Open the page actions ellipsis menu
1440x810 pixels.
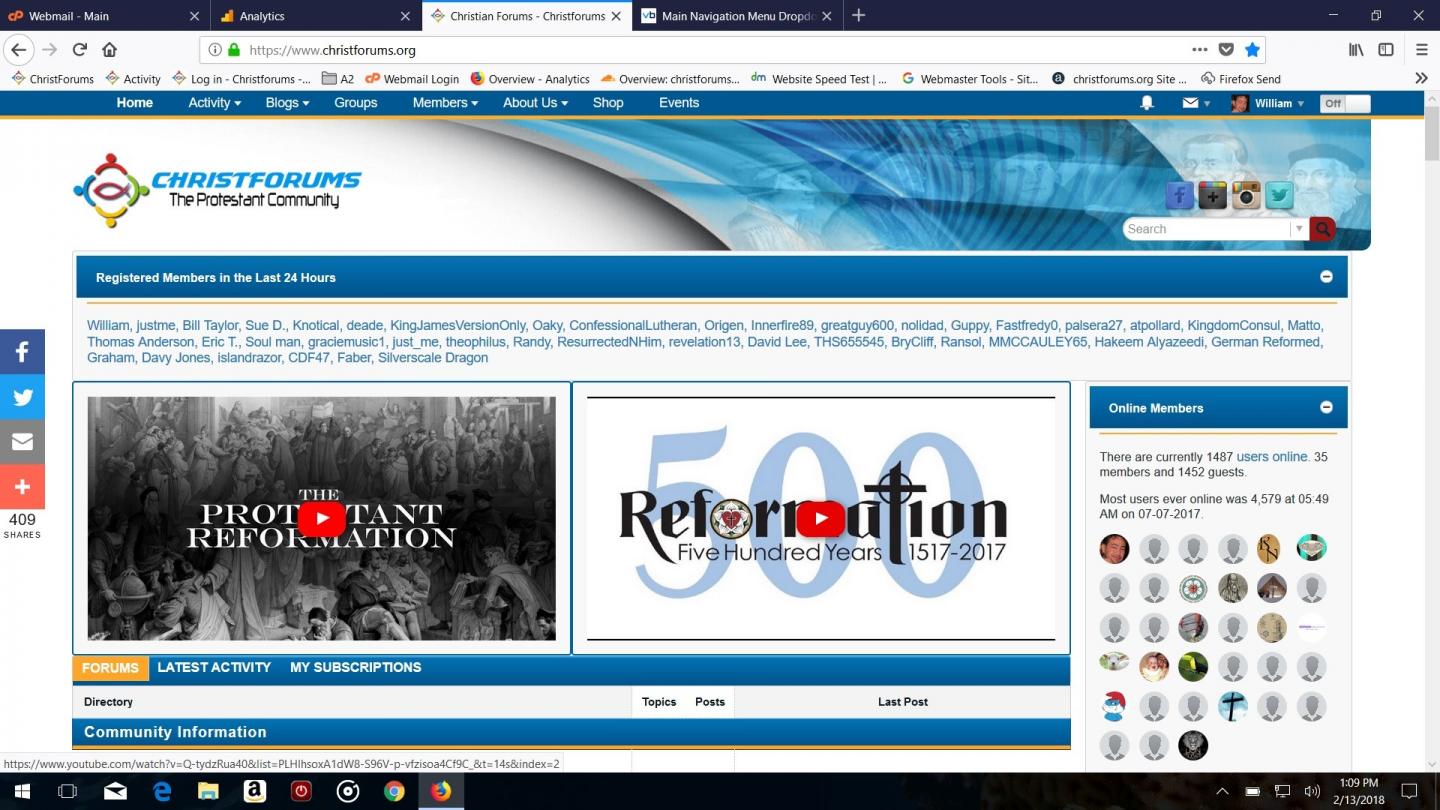(x=1200, y=50)
